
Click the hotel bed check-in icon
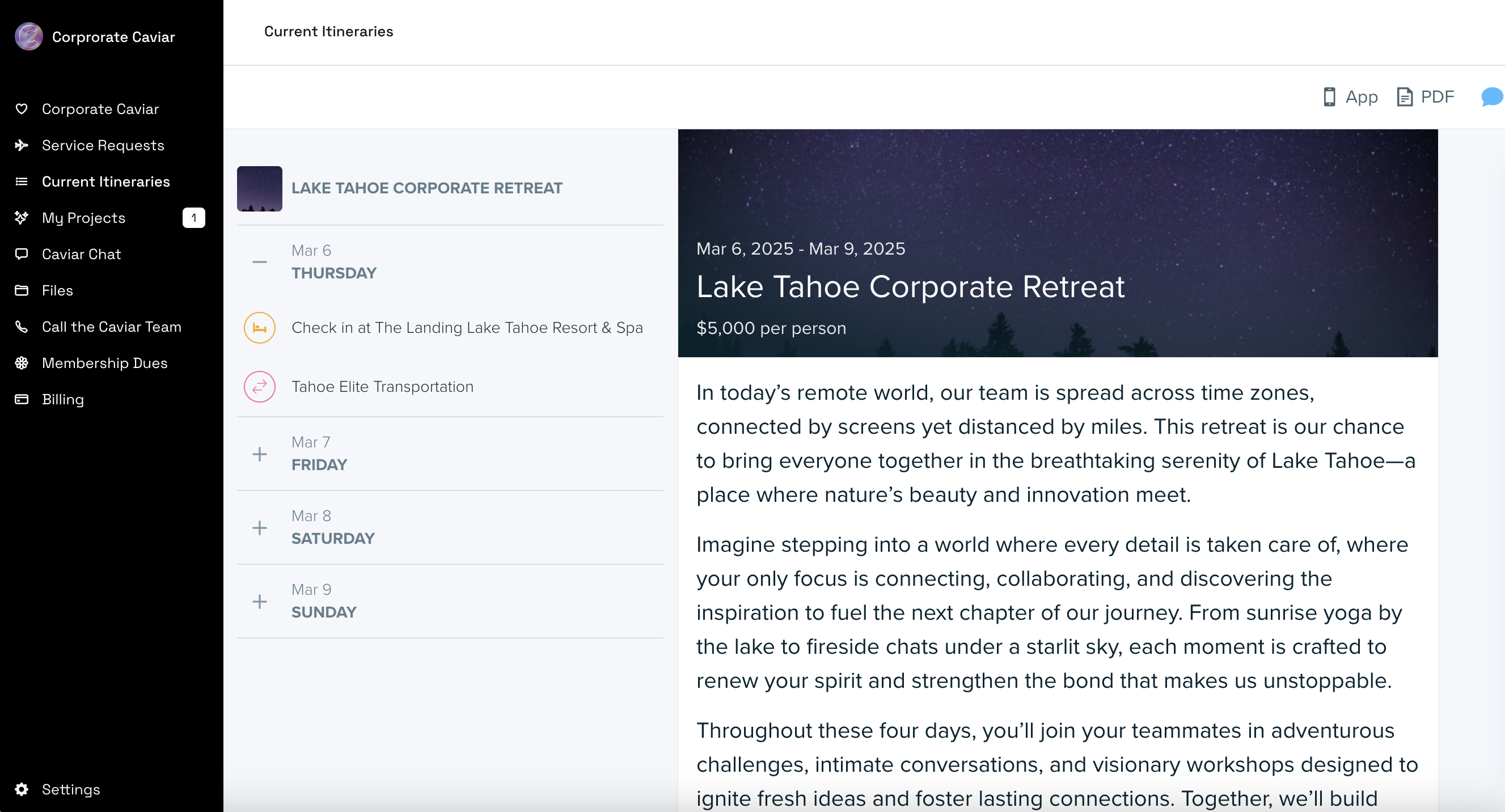[259, 328]
